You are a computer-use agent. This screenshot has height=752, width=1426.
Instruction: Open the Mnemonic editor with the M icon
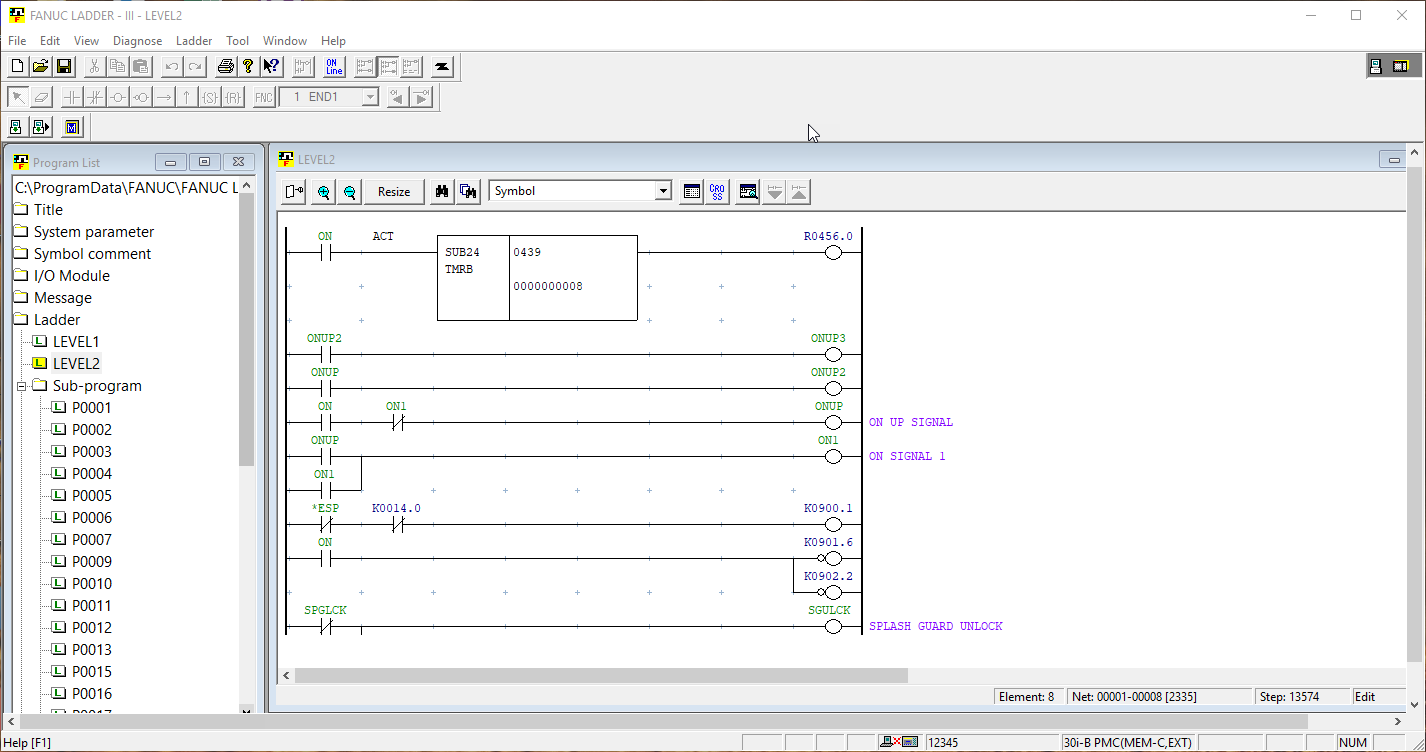point(71,126)
